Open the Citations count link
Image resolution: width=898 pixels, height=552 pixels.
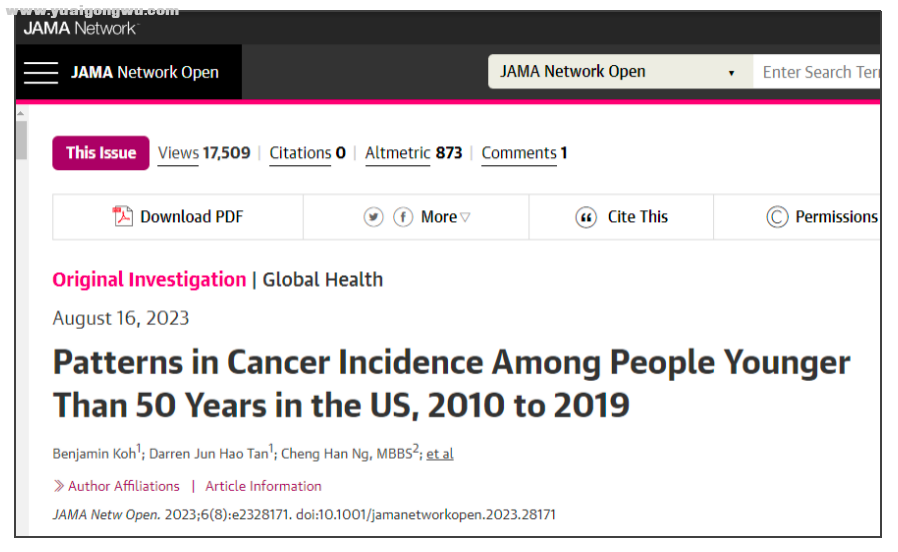click(x=308, y=153)
